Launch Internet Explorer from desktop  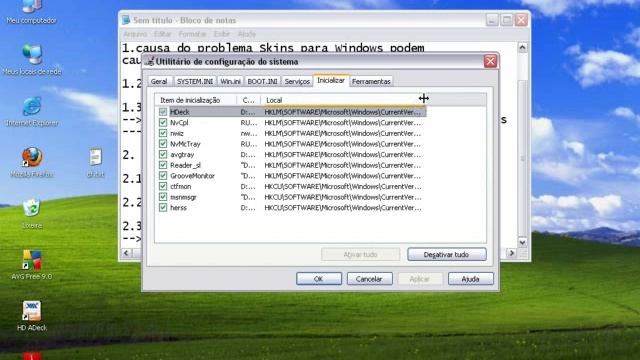point(32,111)
